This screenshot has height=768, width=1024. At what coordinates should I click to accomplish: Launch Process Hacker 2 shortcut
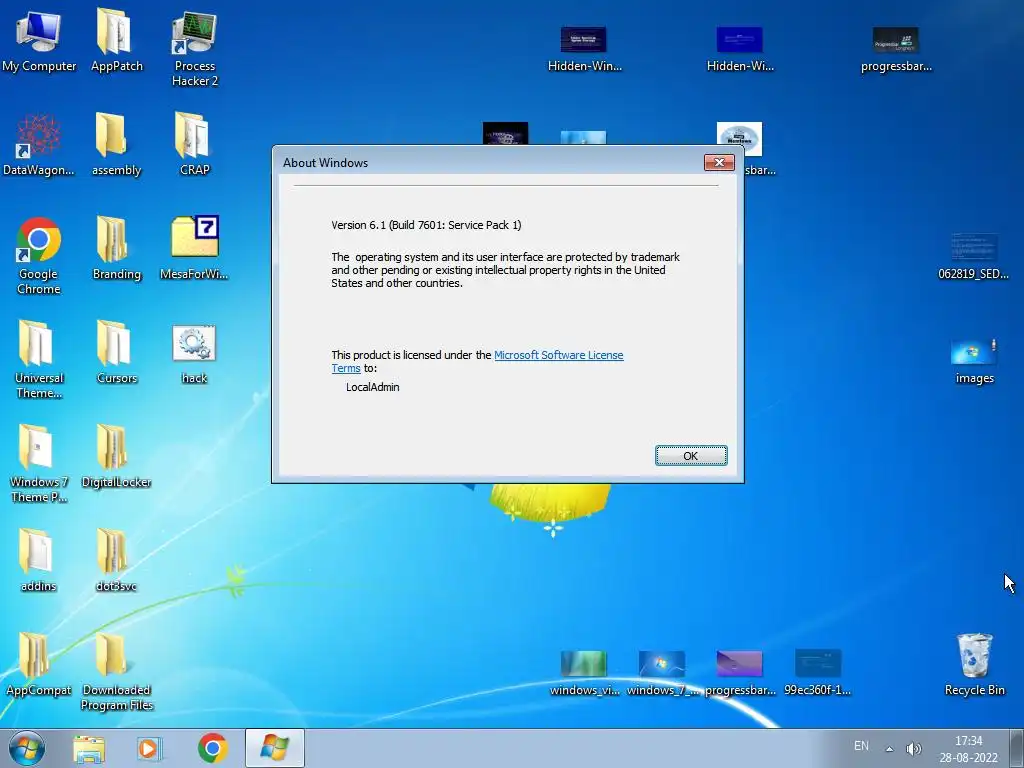(x=195, y=48)
